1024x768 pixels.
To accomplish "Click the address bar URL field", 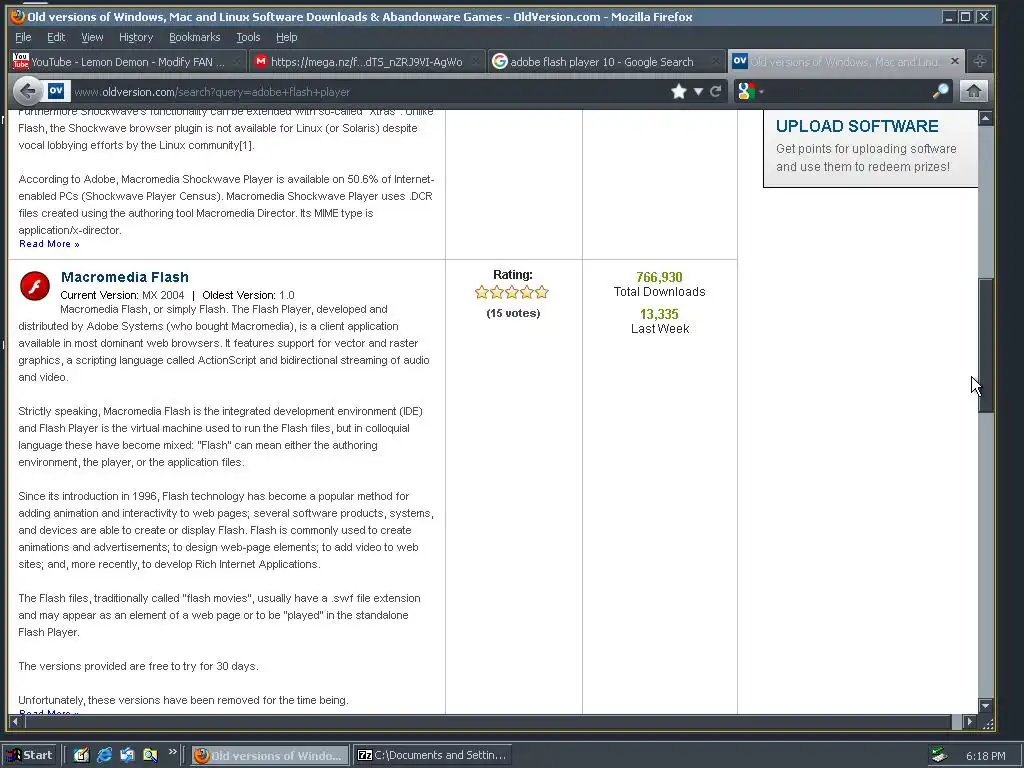I will [369, 91].
